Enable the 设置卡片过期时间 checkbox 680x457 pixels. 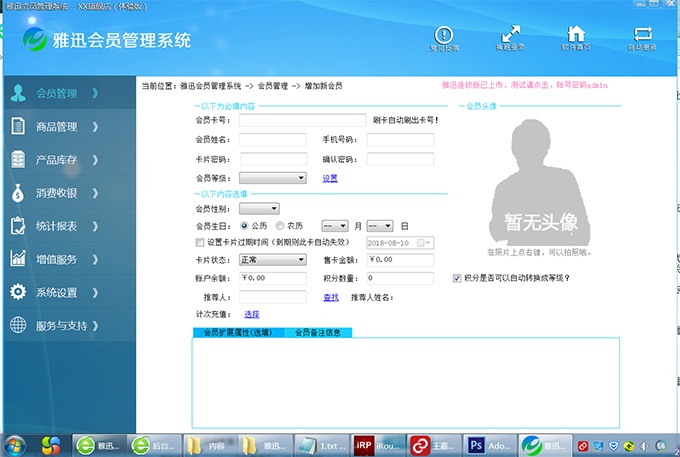pyautogui.click(x=200, y=243)
